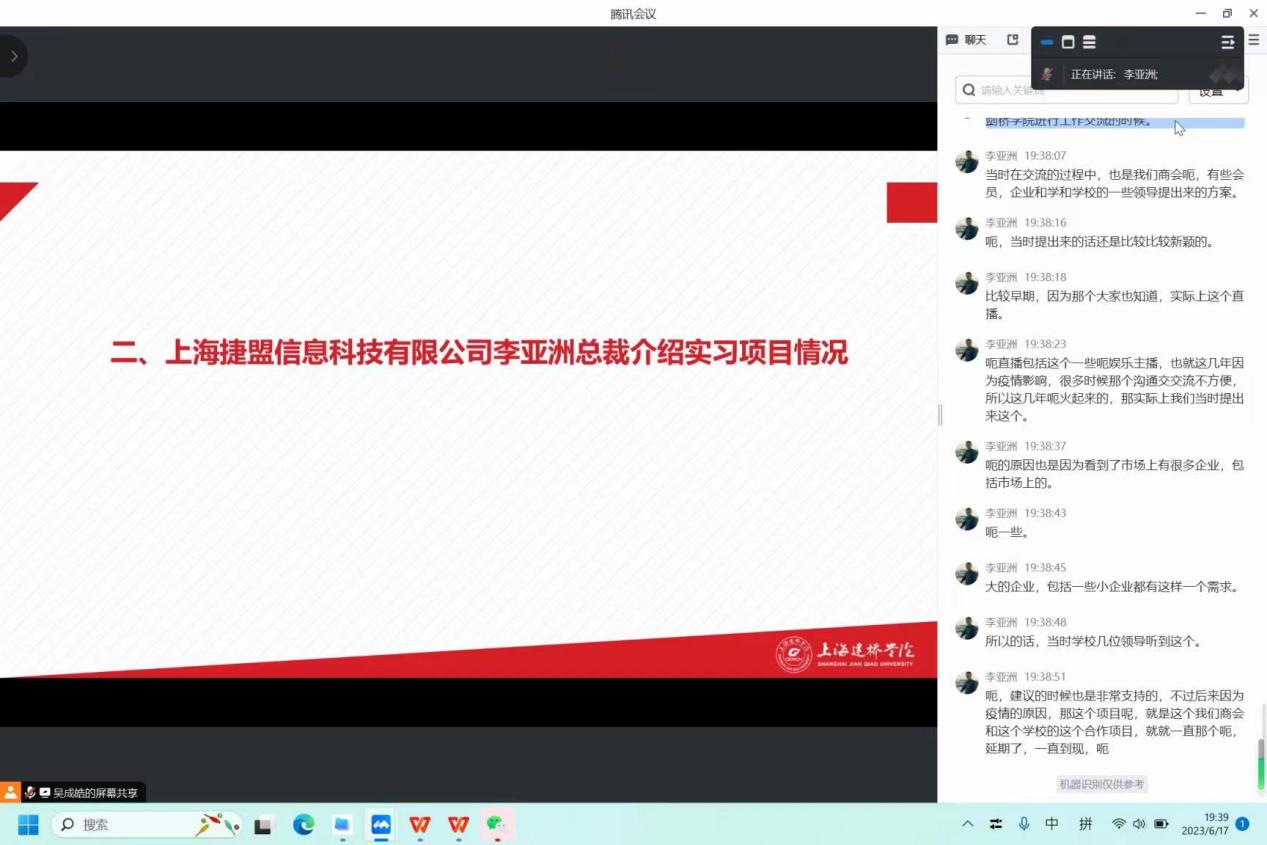Screen dimensions: 1267x845
Task: Select the line 呃，当时提出来的话还是比较比较新颖的
Action: tap(1099, 242)
